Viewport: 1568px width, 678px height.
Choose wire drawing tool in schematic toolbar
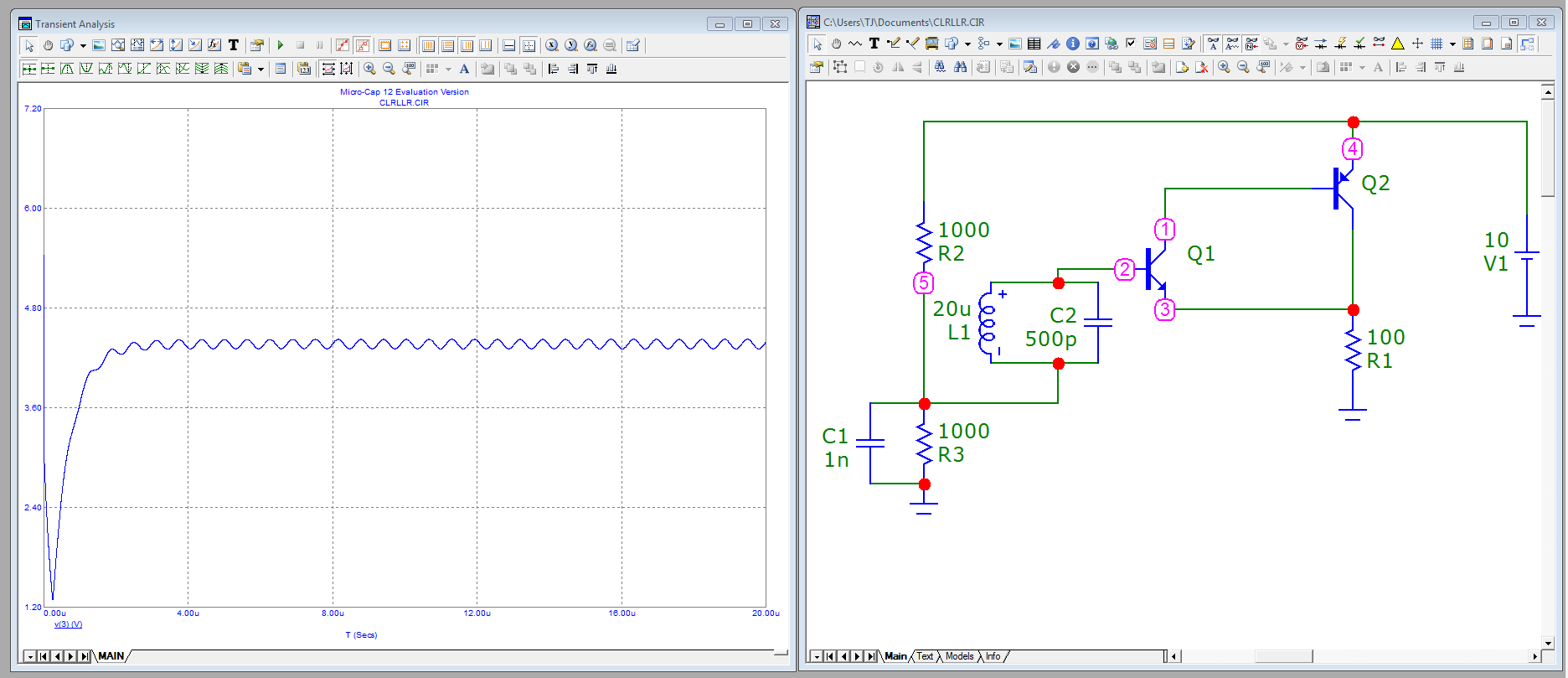[x=893, y=44]
